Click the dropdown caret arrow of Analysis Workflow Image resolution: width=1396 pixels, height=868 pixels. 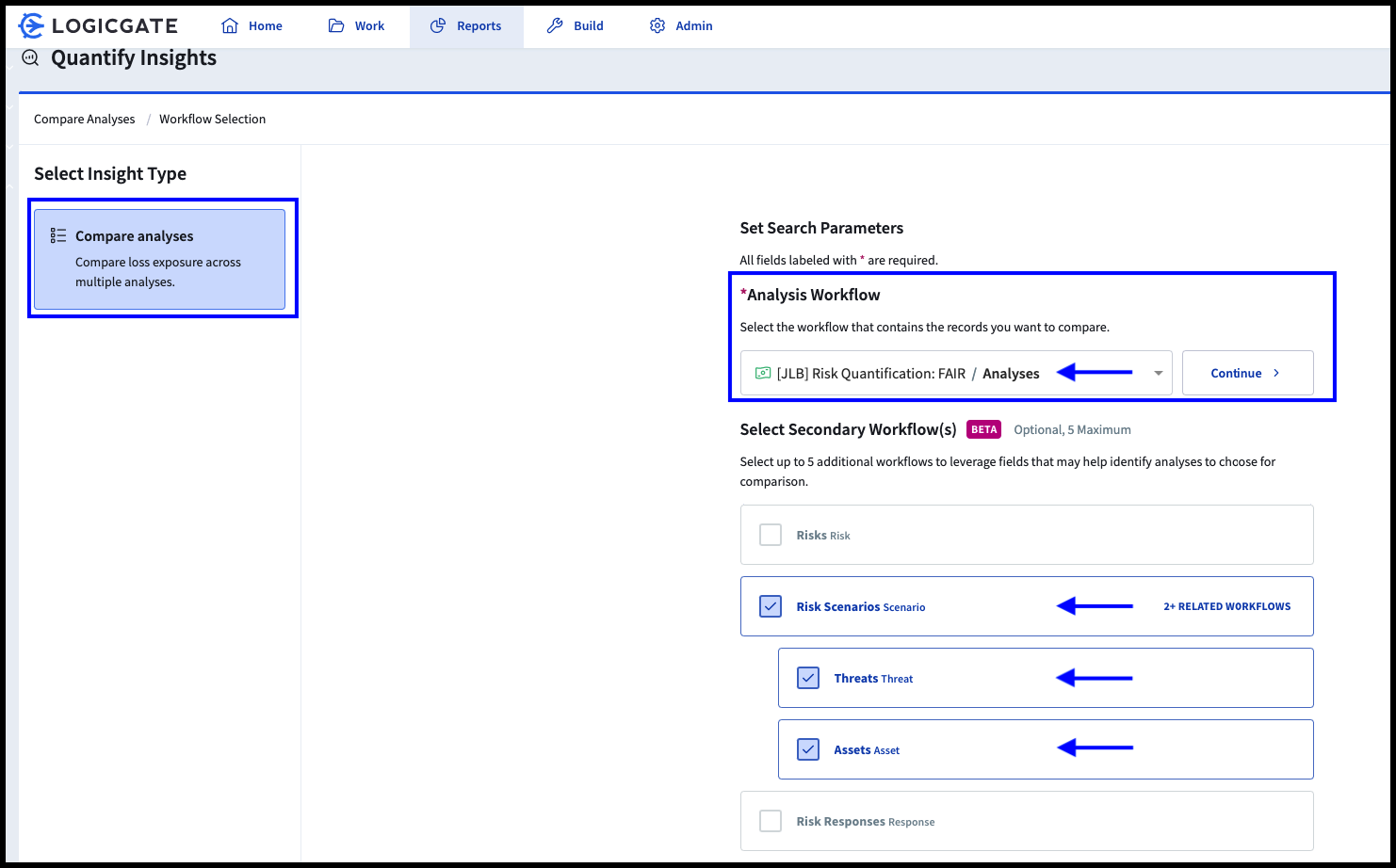1159,374
